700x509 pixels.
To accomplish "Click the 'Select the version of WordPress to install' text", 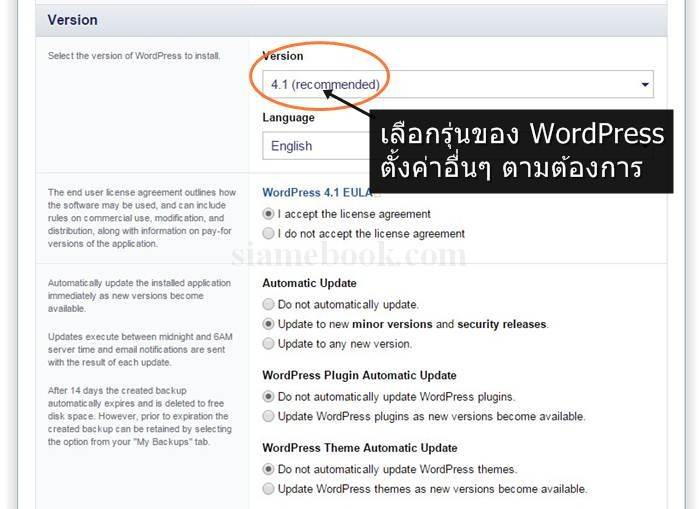I will click(x=134, y=56).
